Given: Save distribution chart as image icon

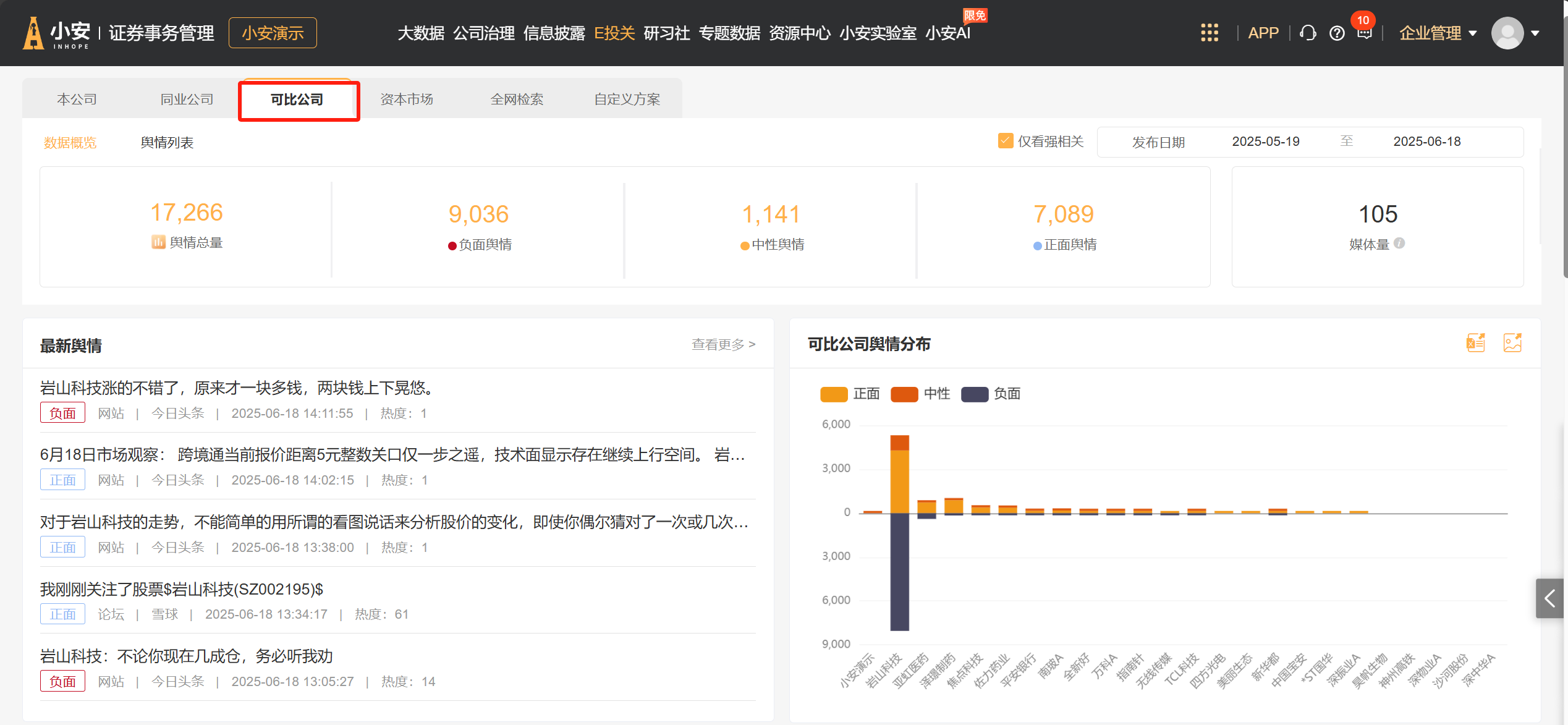Looking at the screenshot, I should [x=1512, y=342].
